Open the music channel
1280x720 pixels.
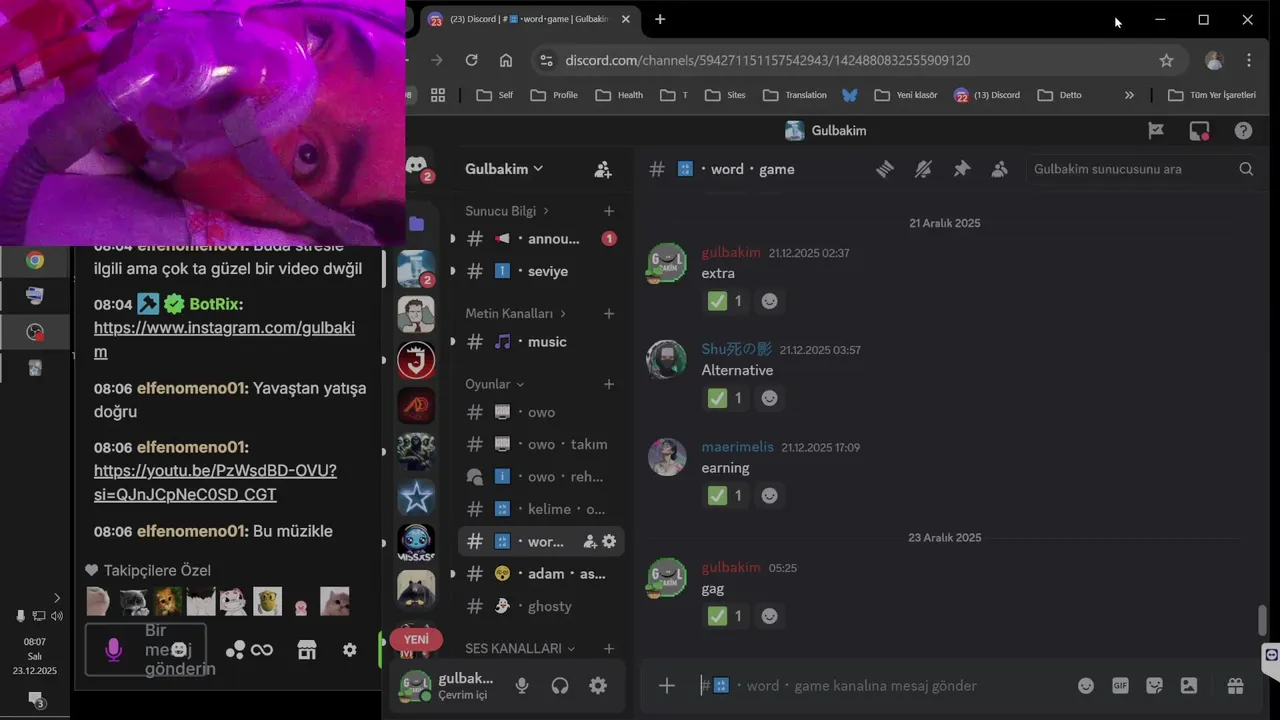[541, 342]
